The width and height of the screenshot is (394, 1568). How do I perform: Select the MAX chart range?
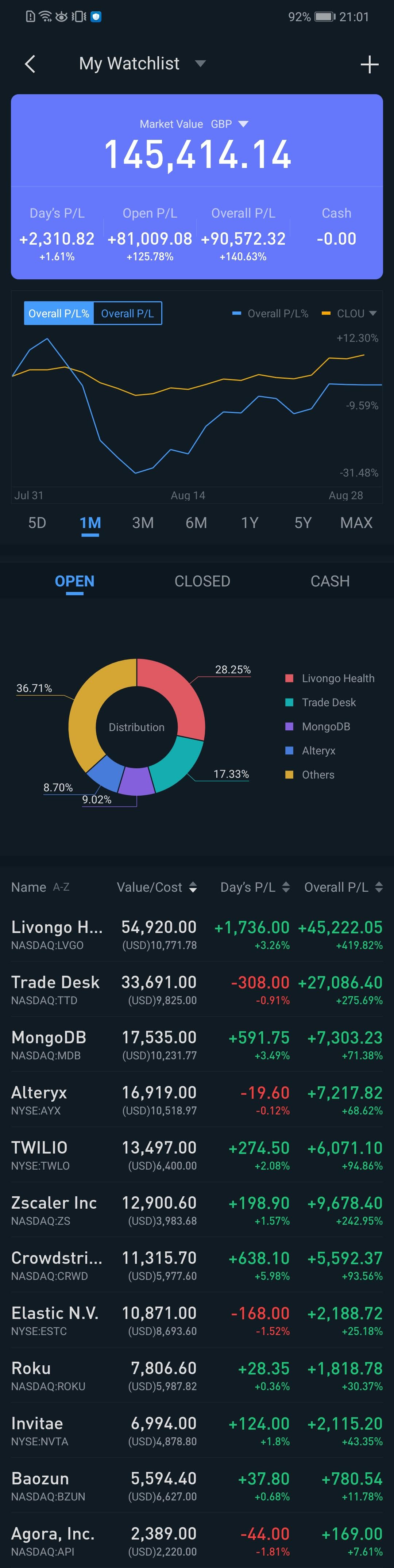[356, 523]
